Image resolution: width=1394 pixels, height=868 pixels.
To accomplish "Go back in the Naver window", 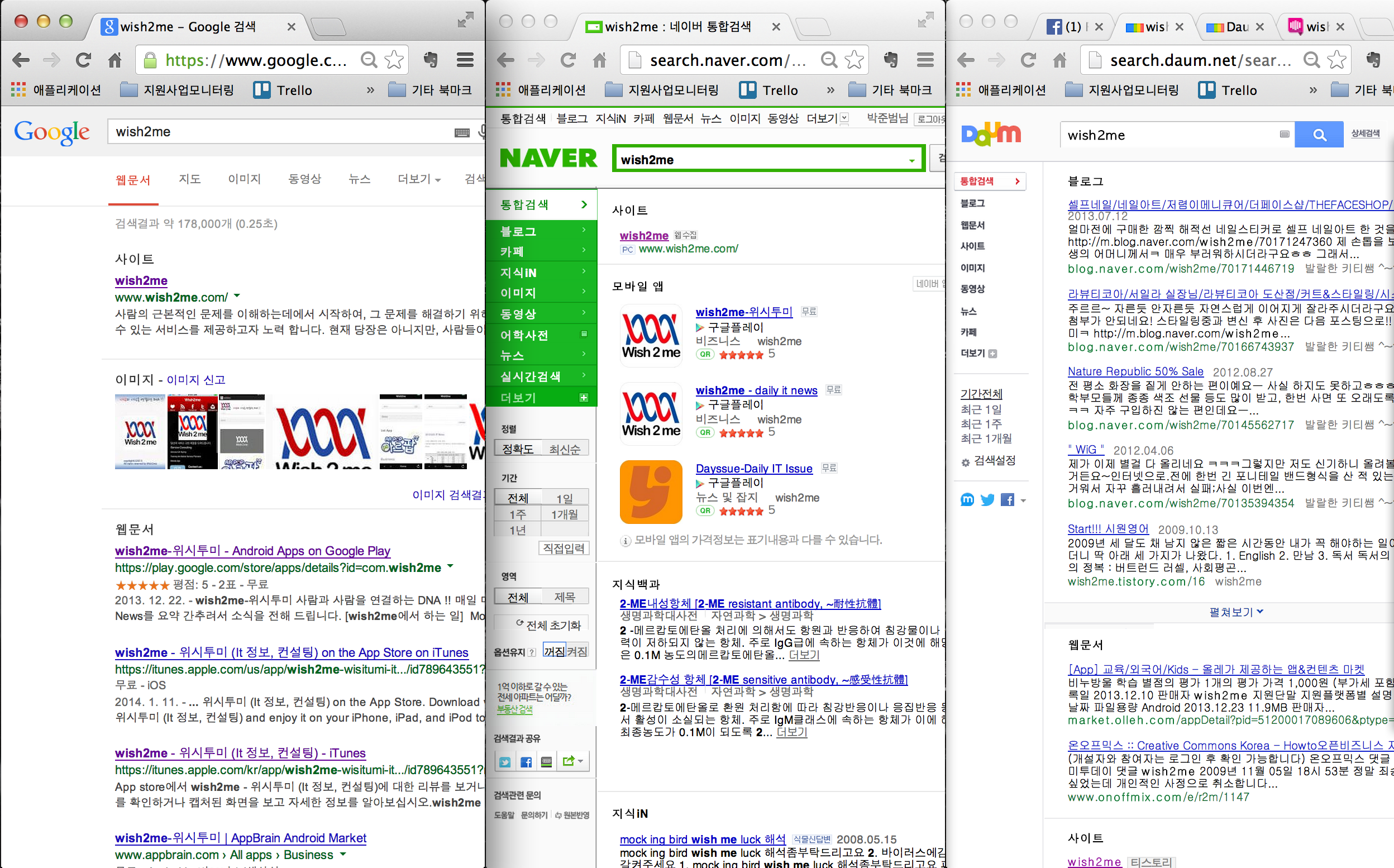I will coord(505,60).
